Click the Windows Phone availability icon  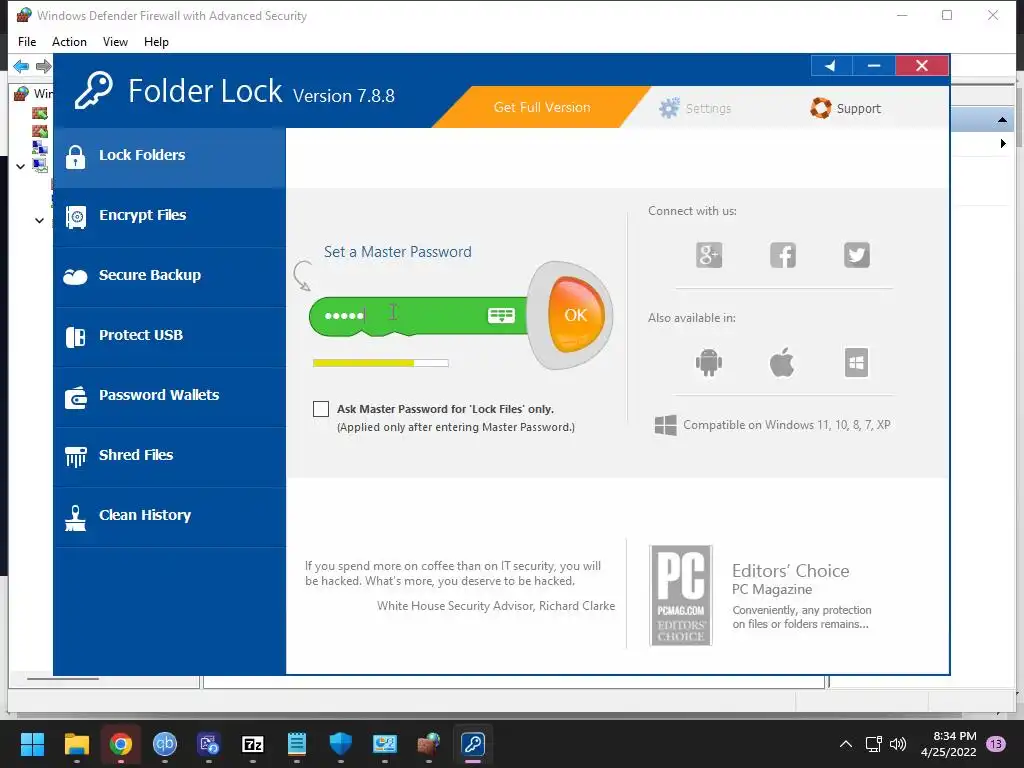click(856, 362)
